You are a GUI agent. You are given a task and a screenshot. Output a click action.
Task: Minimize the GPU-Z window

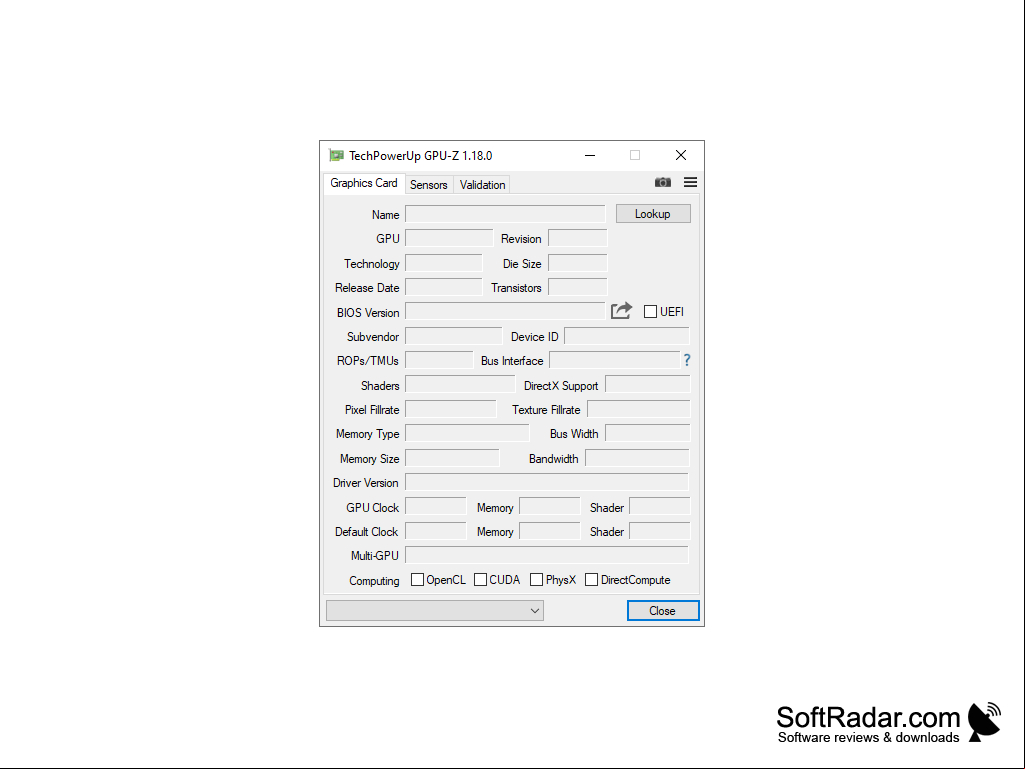[x=590, y=156]
